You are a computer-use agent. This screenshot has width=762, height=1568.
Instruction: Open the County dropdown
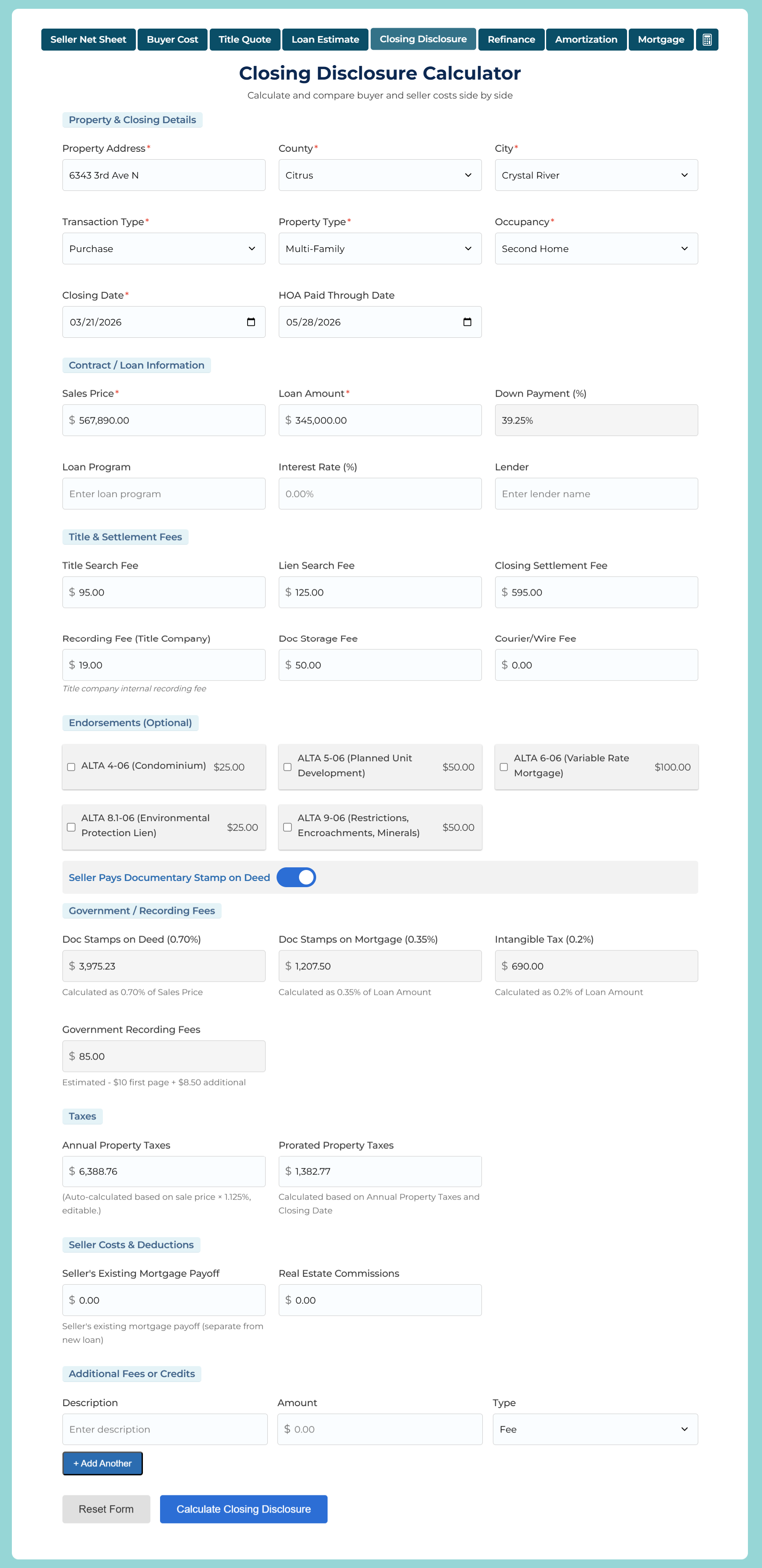click(x=380, y=175)
